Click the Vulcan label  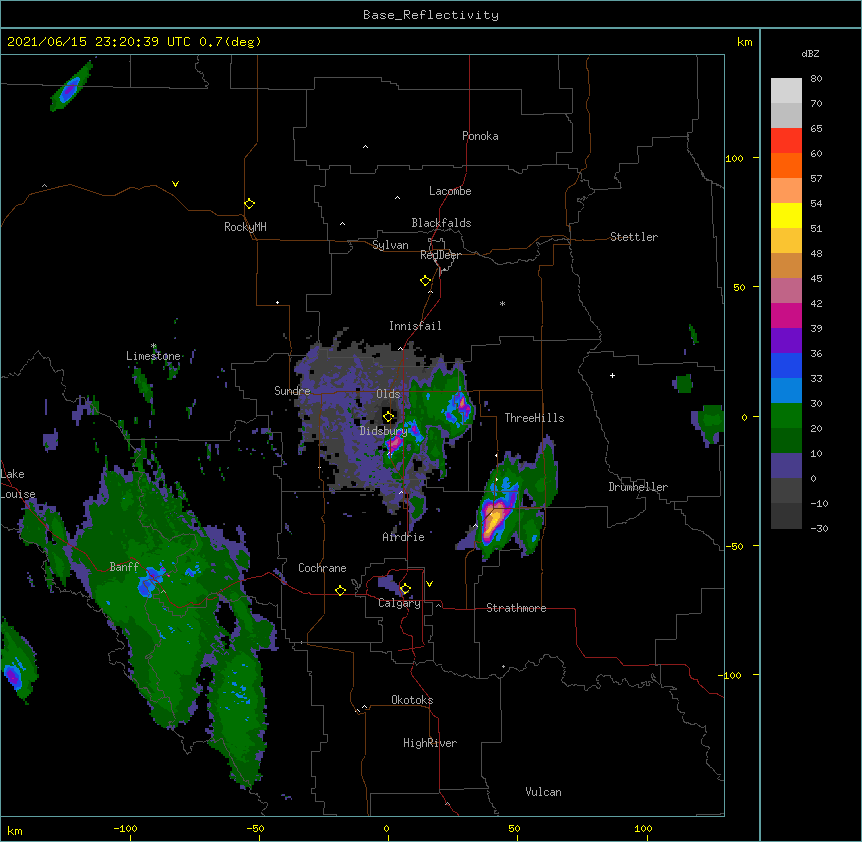[543, 792]
